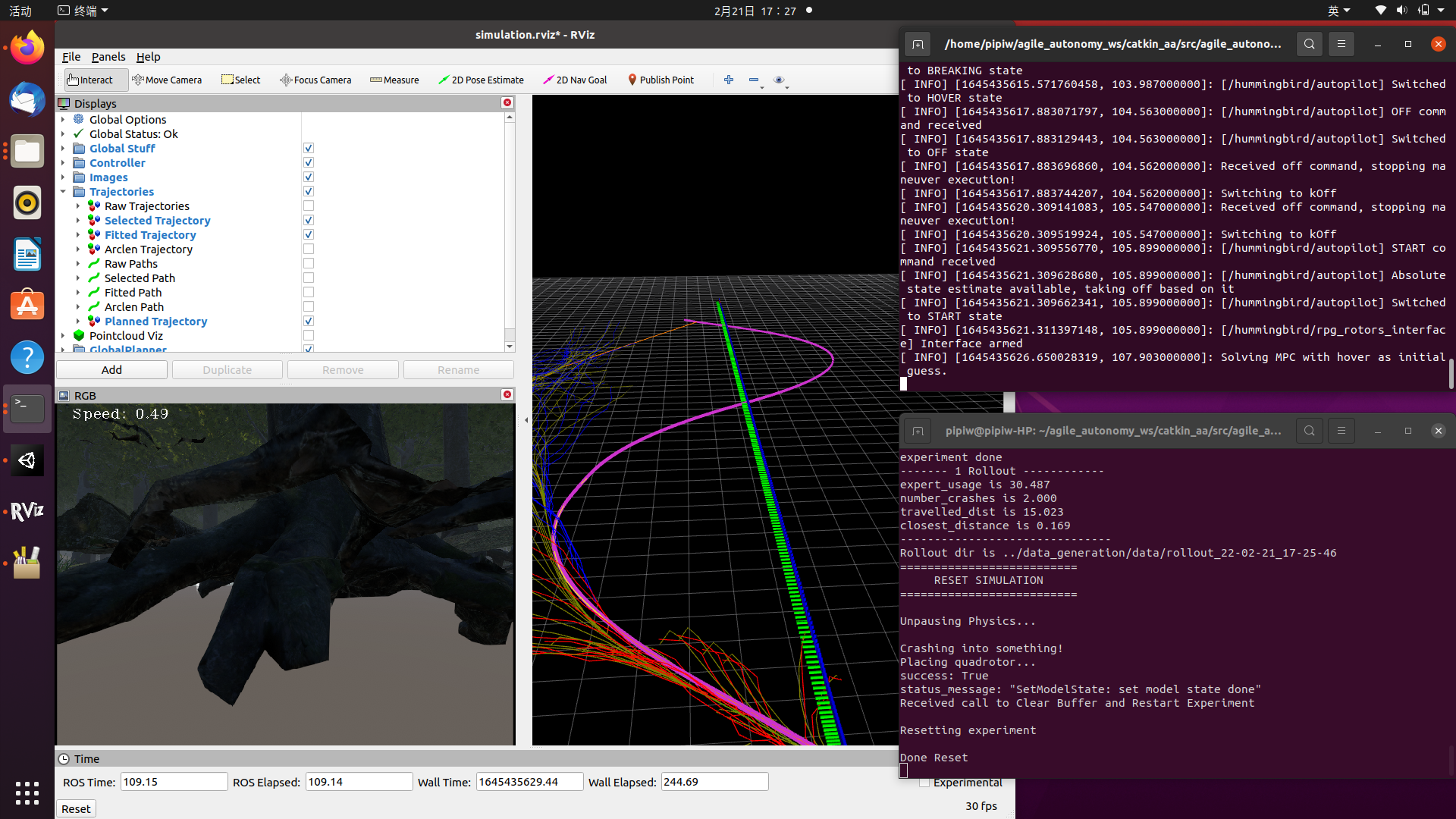
Task: Open the Panels menu
Action: pos(108,57)
